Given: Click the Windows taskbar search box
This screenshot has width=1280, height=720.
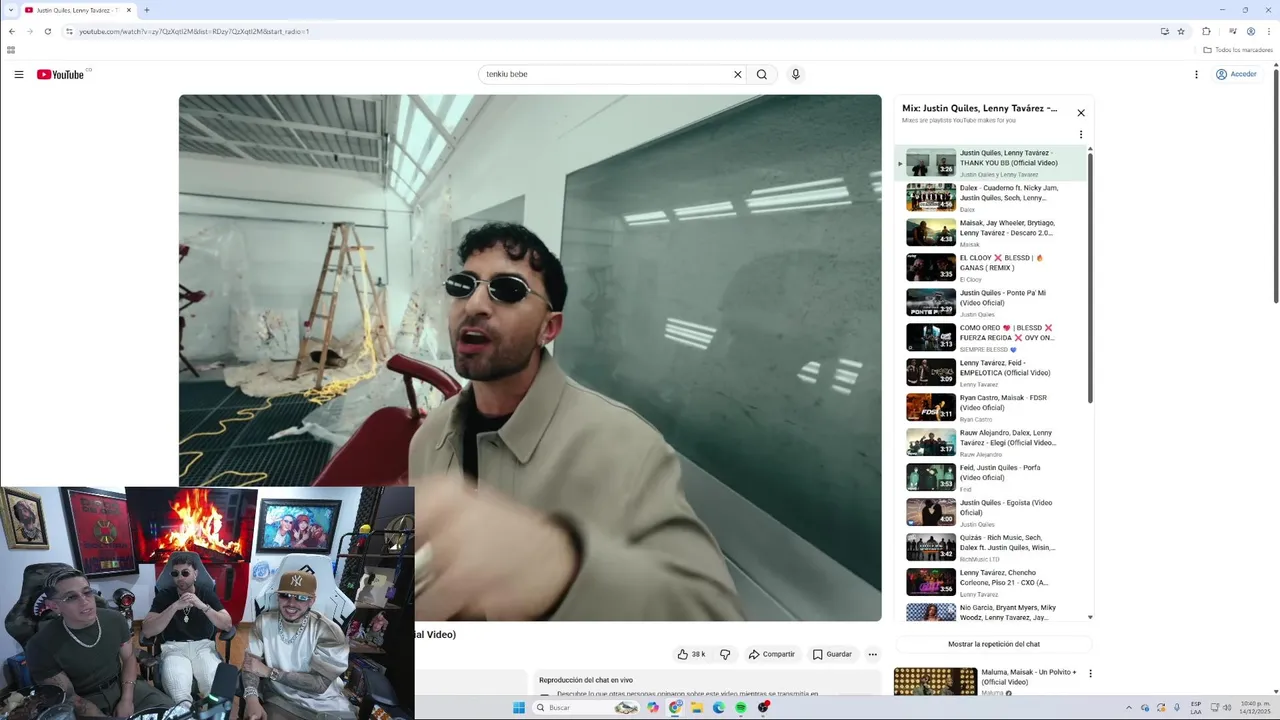Looking at the screenshot, I should [x=586, y=707].
